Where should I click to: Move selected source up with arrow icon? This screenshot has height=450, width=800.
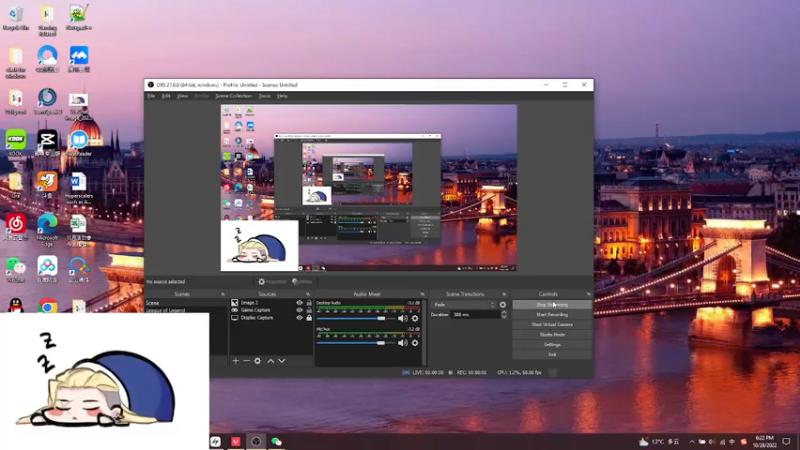(270, 361)
